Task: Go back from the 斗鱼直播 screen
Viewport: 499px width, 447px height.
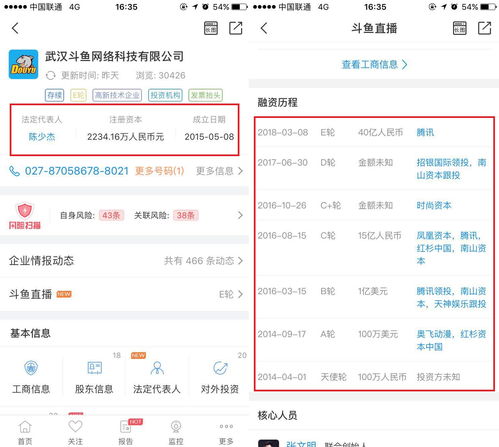Action: coord(264,28)
